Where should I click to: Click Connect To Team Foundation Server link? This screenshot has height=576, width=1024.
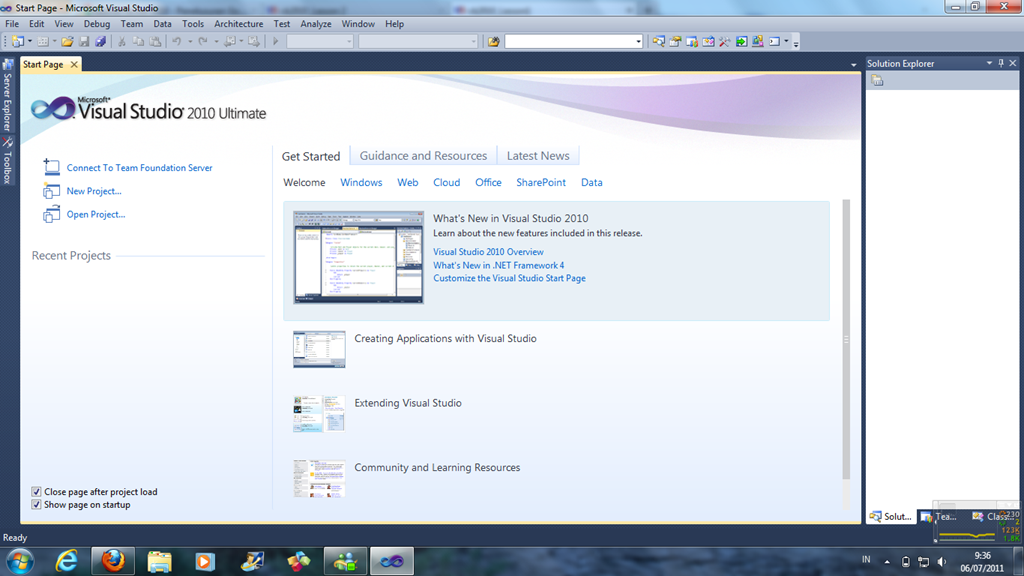(139, 168)
